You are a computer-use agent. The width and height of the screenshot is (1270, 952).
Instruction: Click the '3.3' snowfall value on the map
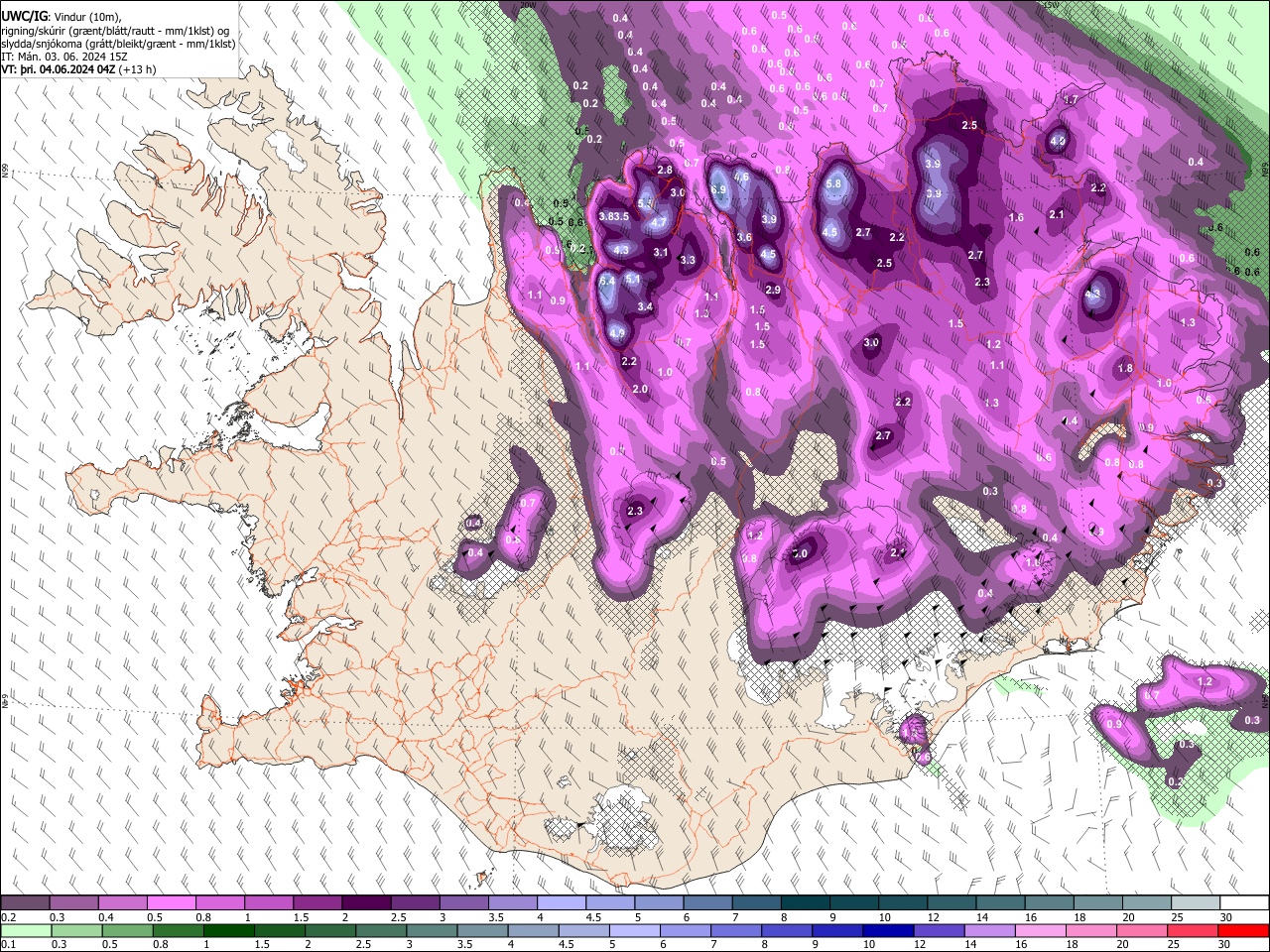(688, 261)
